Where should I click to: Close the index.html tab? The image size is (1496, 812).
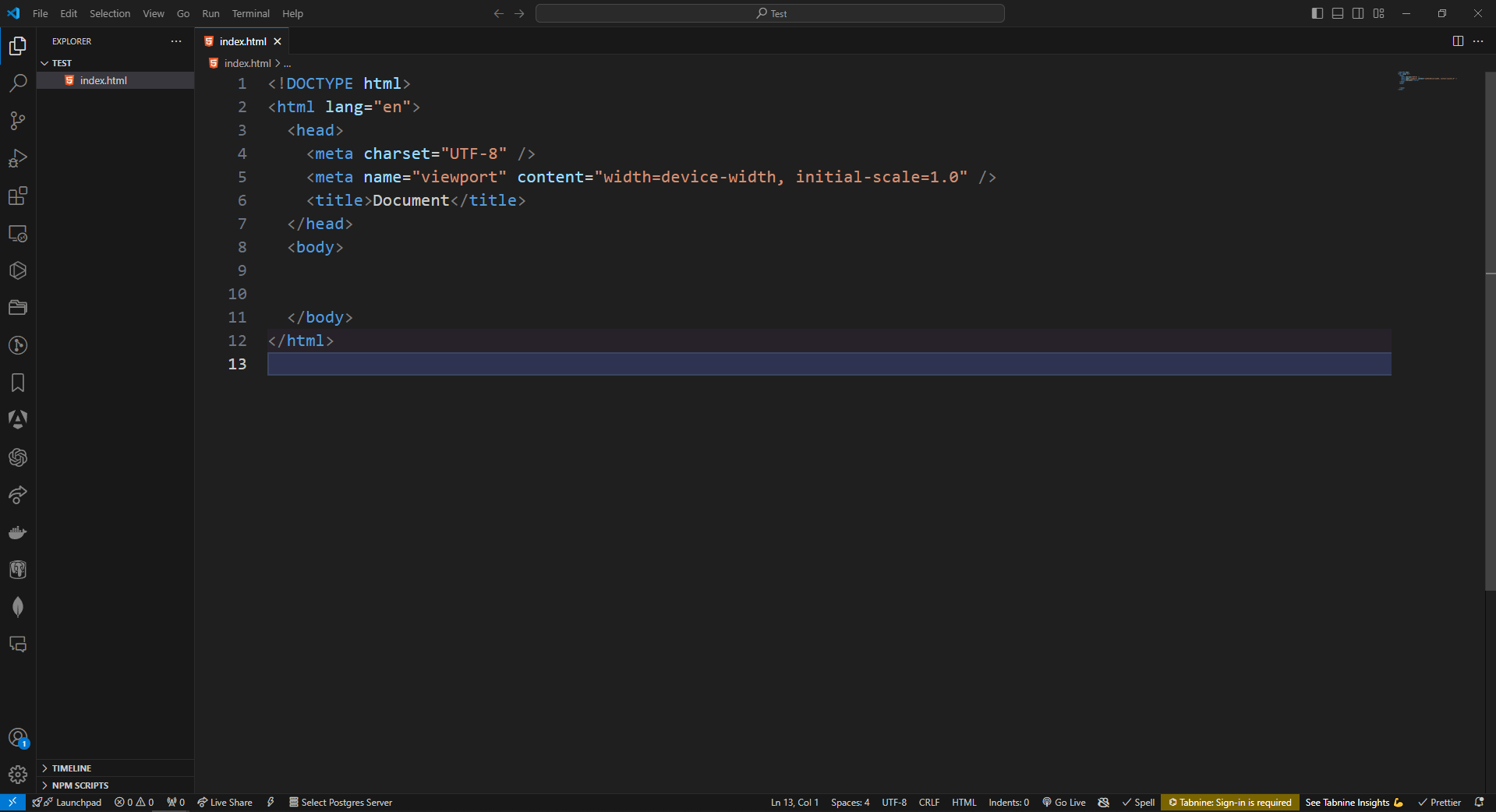pyautogui.click(x=278, y=41)
